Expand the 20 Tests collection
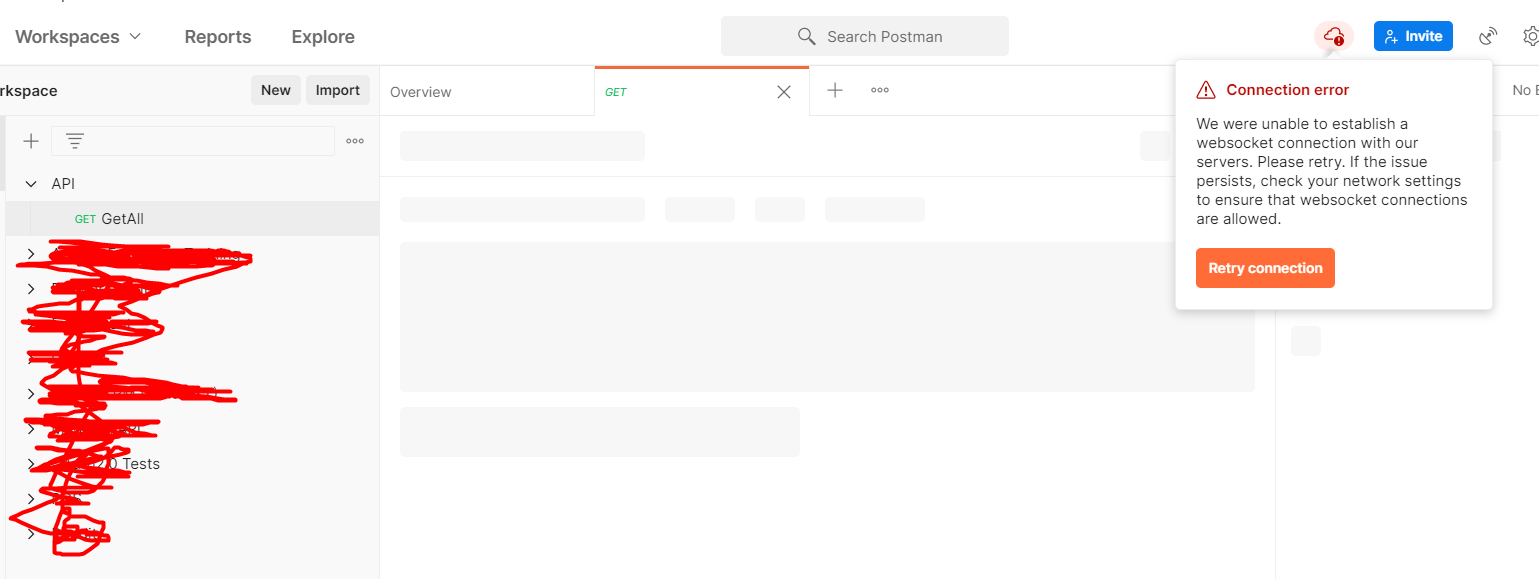The height and width of the screenshot is (579, 1539). click(x=30, y=464)
